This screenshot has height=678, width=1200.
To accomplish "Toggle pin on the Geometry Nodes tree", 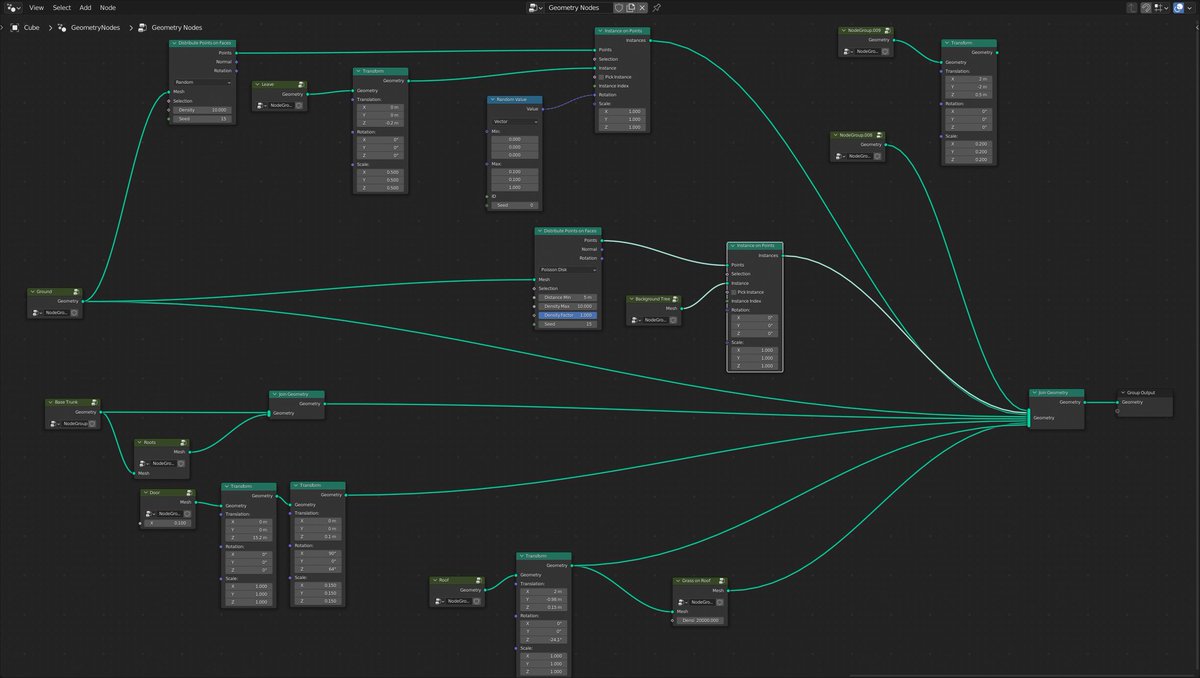I will pyautogui.click(x=657, y=7).
